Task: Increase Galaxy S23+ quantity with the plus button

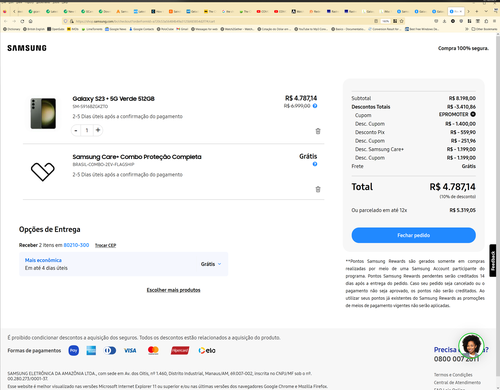Action: click(x=98, y=130)
